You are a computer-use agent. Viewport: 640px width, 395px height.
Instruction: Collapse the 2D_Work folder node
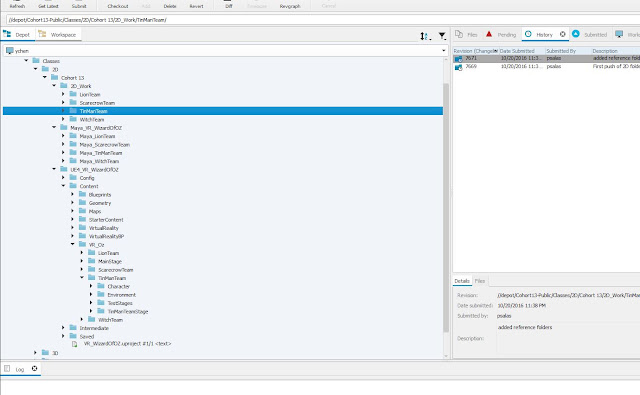(x=54, y=86)
